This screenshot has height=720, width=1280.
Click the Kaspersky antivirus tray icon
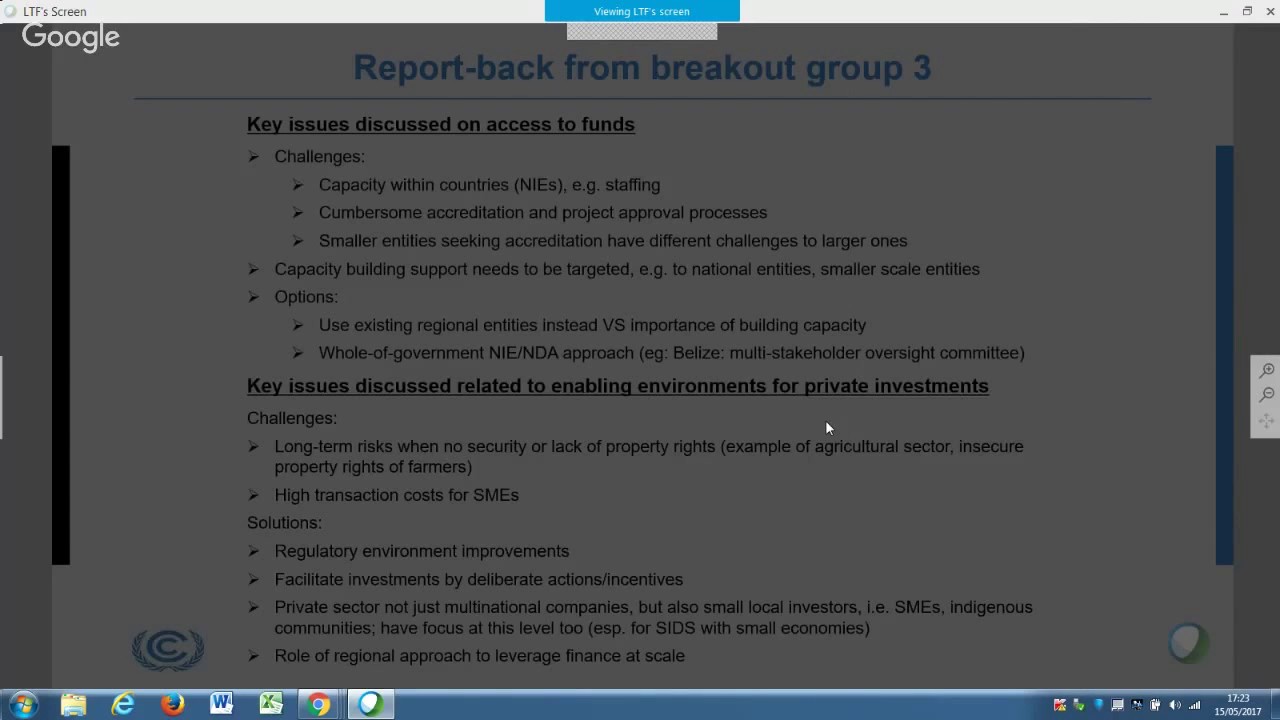pos(1060,705)
